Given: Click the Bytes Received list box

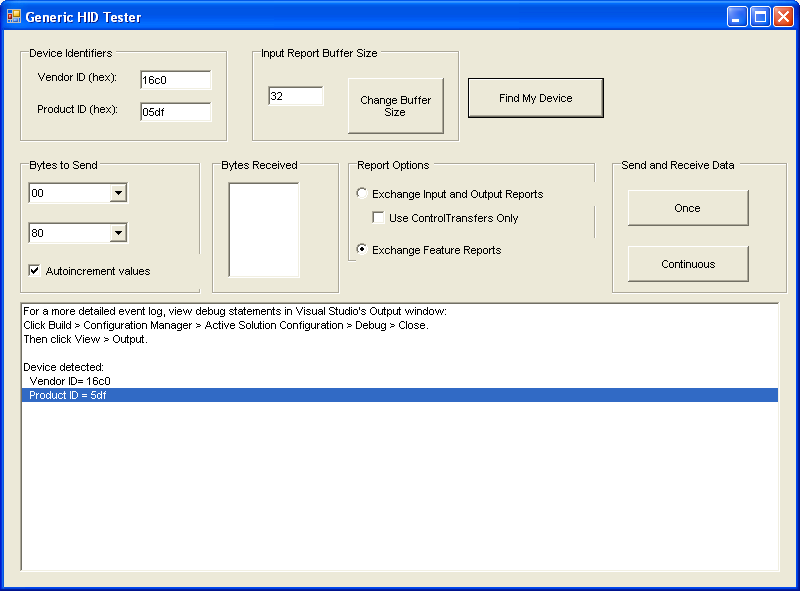Looking at the screenshot, I should (x=264, y=230).
